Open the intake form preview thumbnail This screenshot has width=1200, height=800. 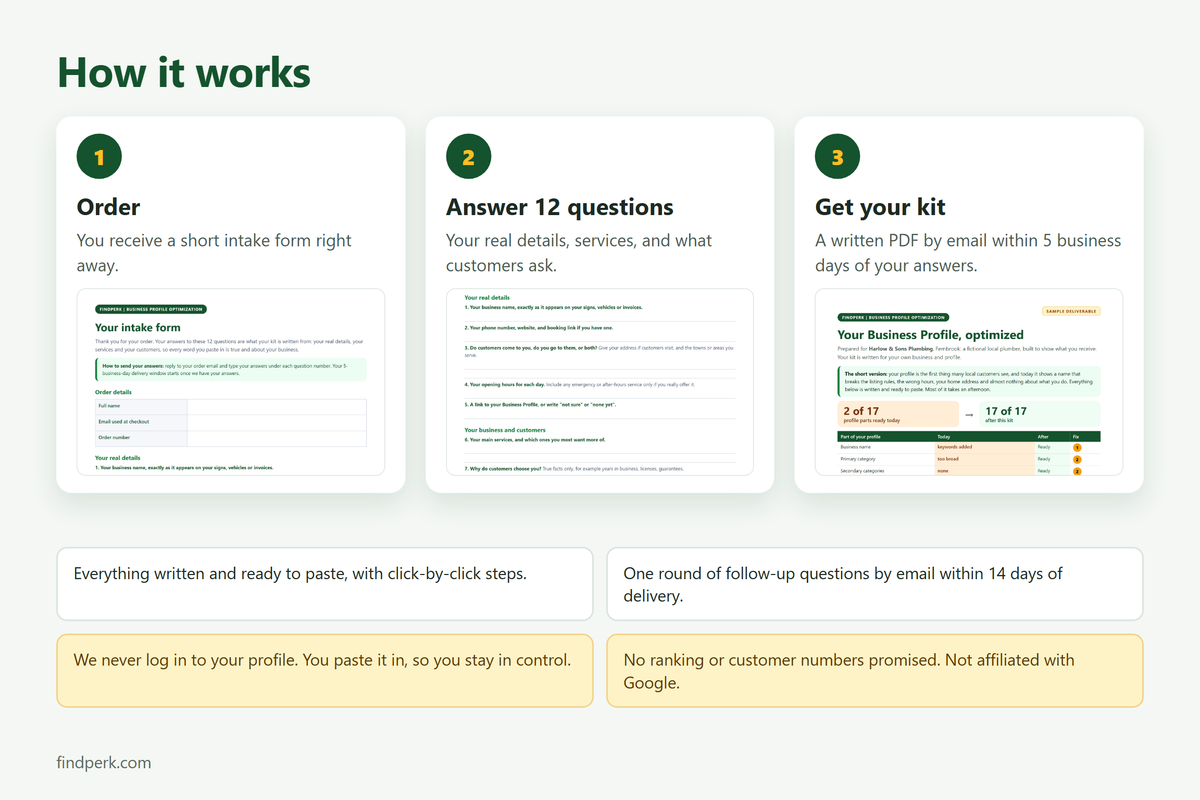[231, 382]
